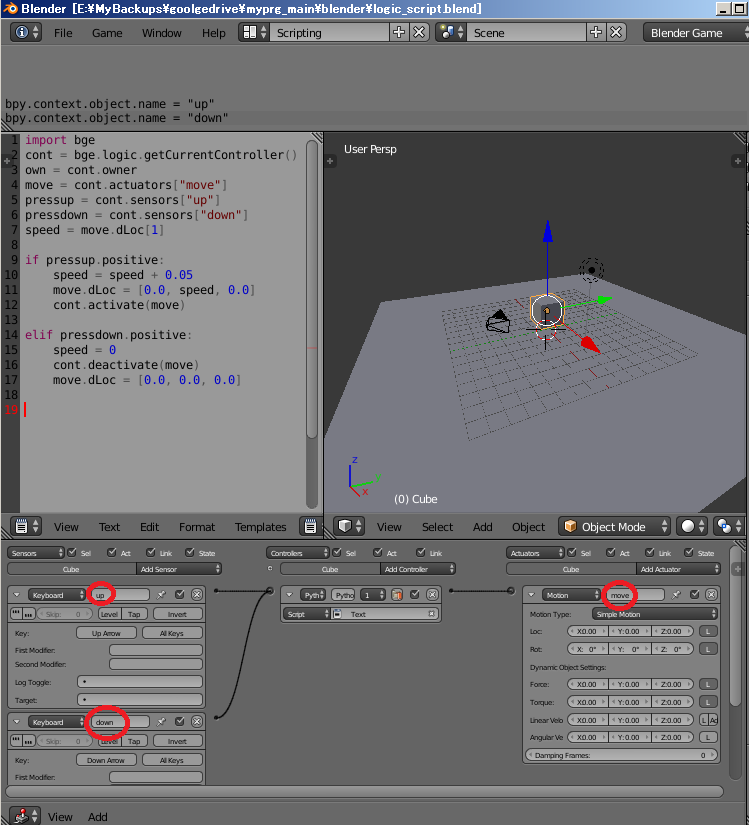749x825 pixels.
Task: Delete the Scripting screen layout
Action: 419,33
